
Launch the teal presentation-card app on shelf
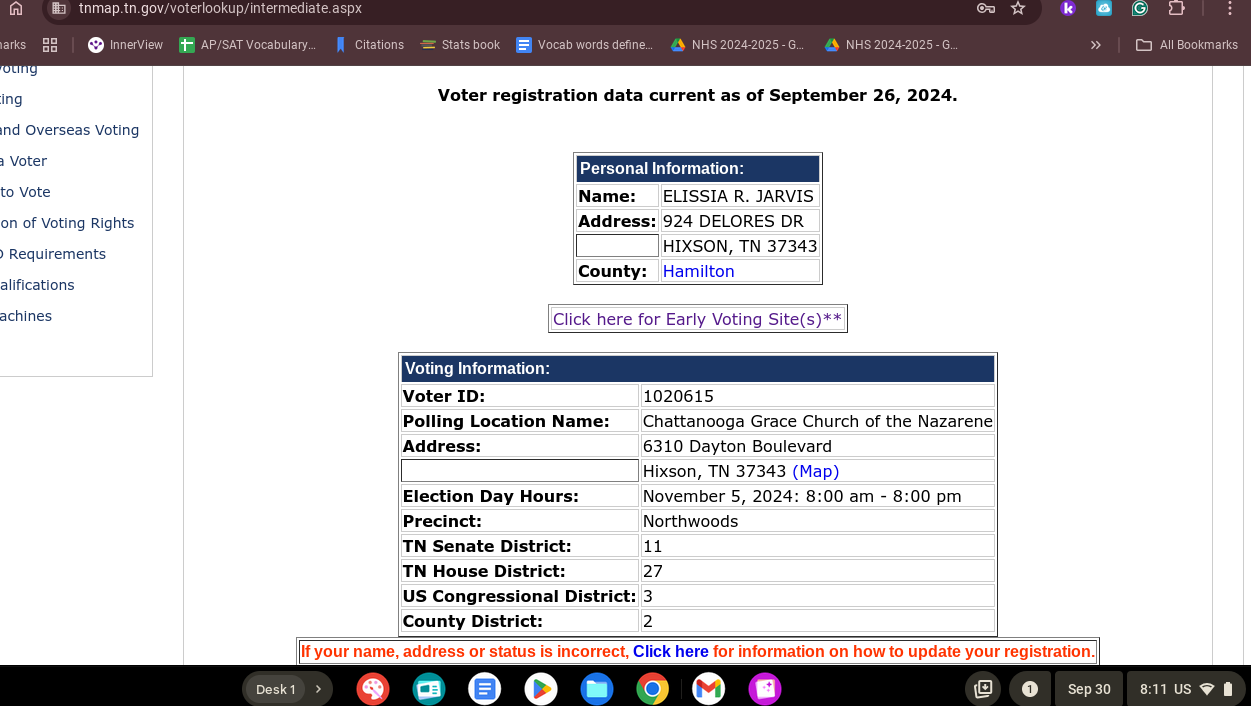pos(429,689)
